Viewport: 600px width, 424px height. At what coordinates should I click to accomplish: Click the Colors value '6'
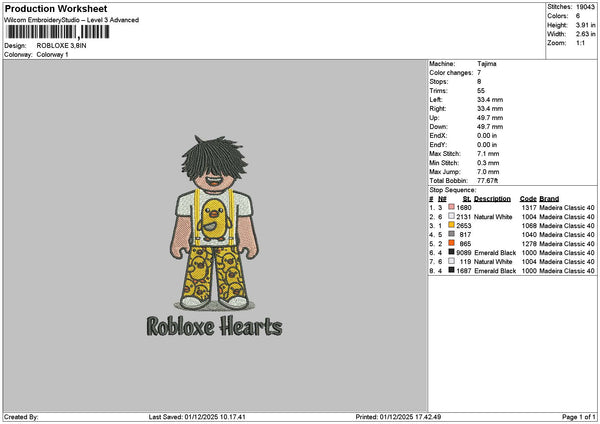pos(578,16)
